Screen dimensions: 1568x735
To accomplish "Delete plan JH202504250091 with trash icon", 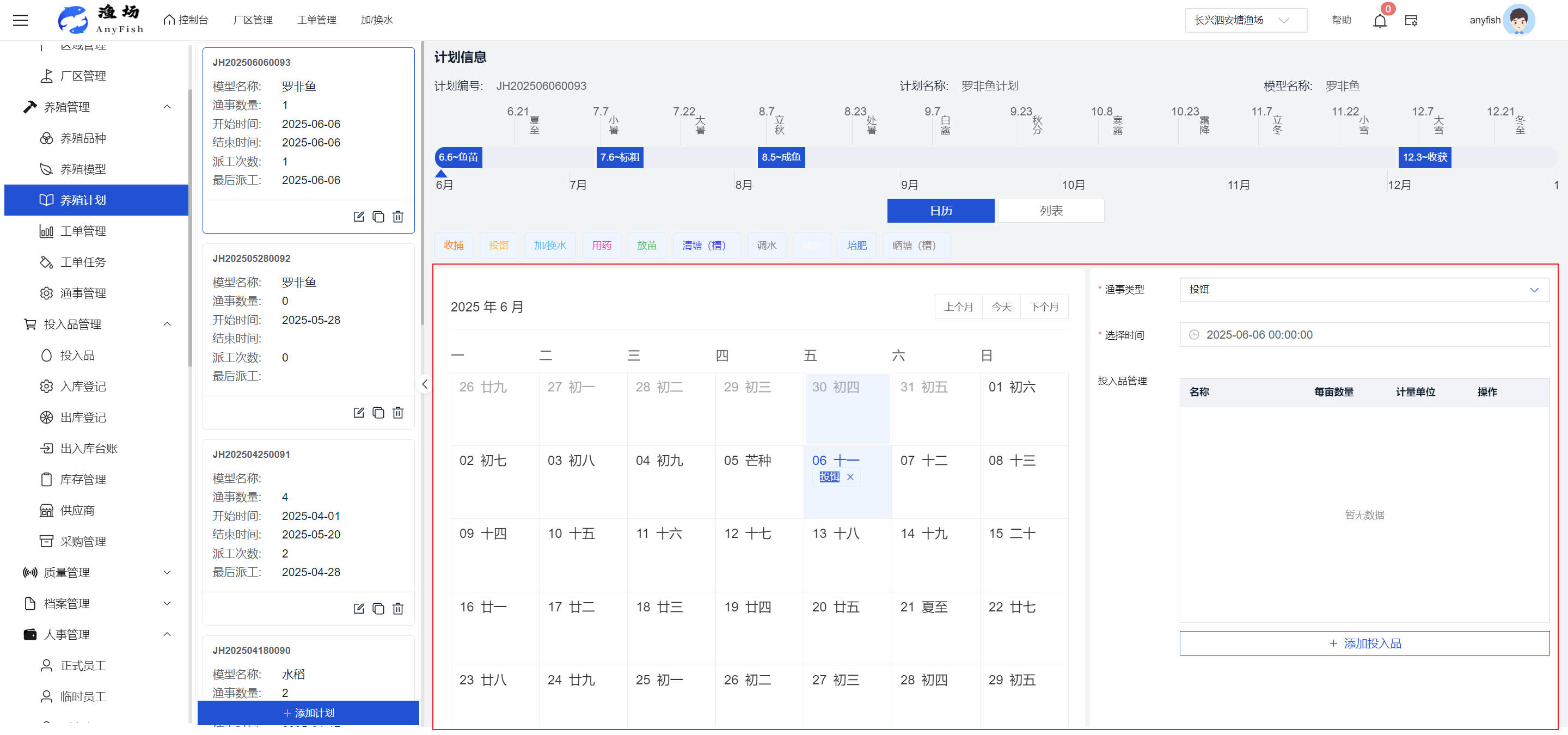I will (x=398, y=609).
